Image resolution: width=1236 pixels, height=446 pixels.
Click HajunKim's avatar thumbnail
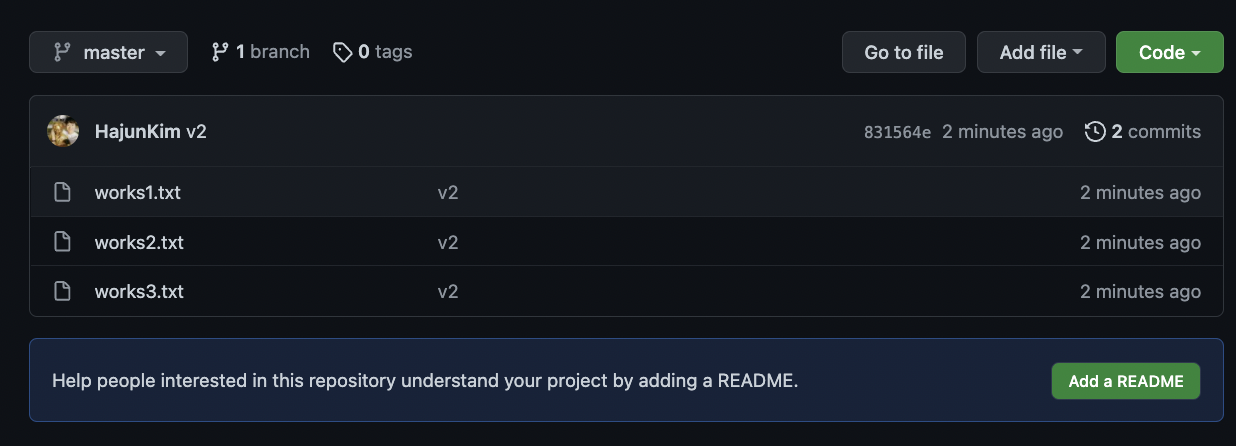[63, 132]
